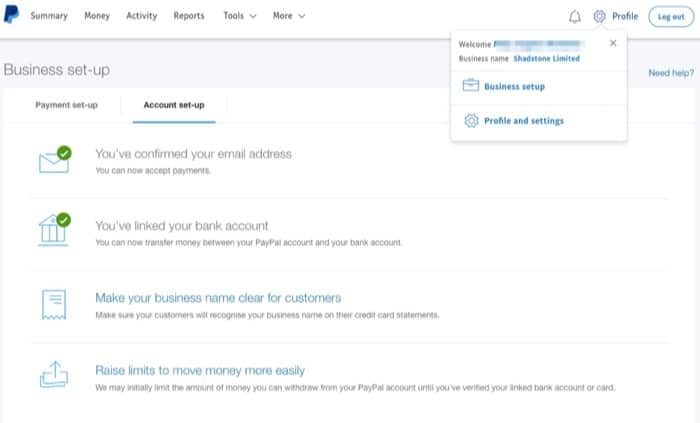Viewport: 700px width, 423px height.
Task: Click the upload icon for raise limits
Action: [54, 374]
